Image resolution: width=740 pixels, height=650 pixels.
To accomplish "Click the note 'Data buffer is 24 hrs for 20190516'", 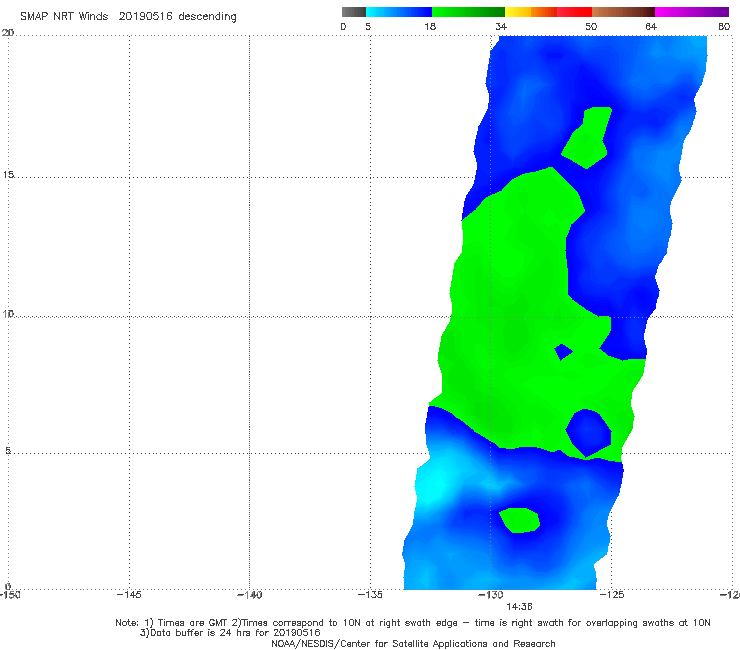I will (235, 633).
